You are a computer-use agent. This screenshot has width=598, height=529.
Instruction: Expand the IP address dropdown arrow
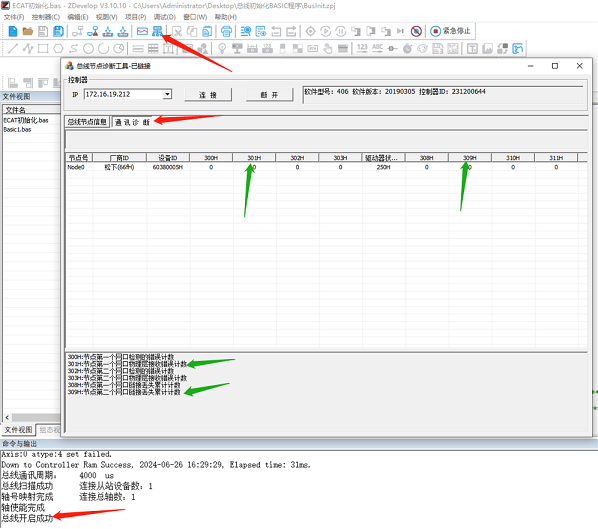167,94
